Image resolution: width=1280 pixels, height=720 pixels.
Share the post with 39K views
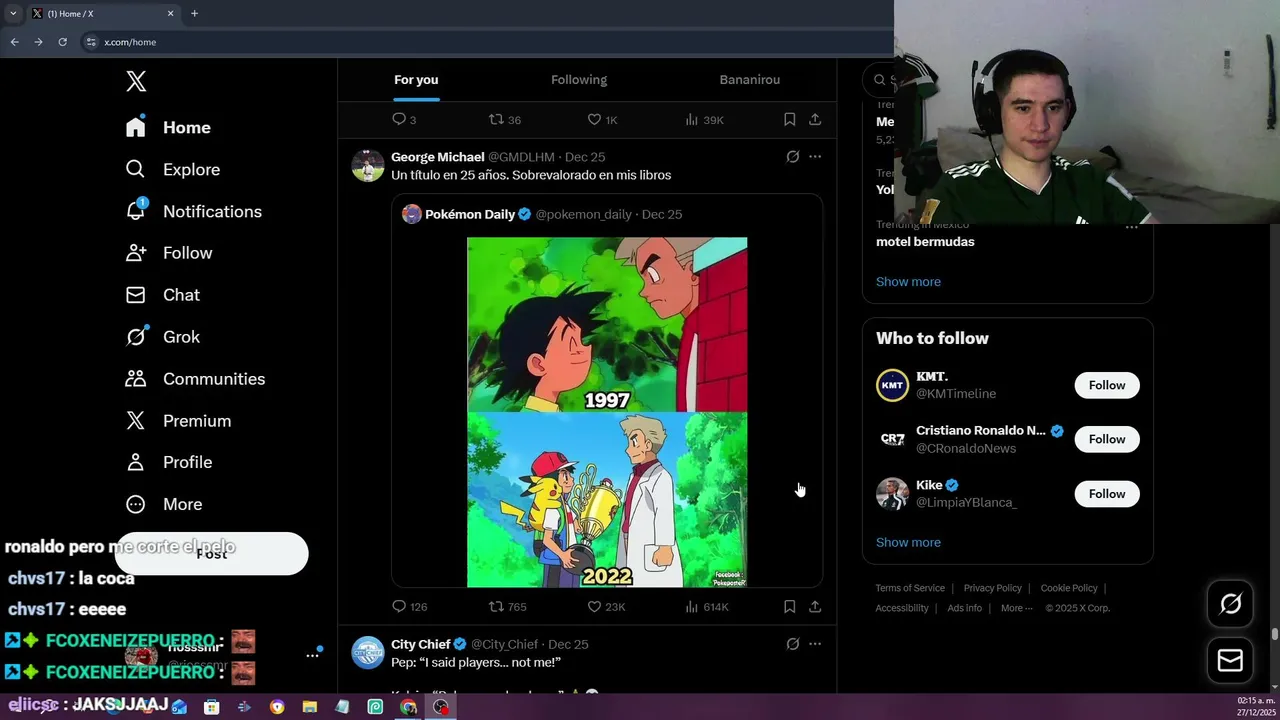(815, 119)
